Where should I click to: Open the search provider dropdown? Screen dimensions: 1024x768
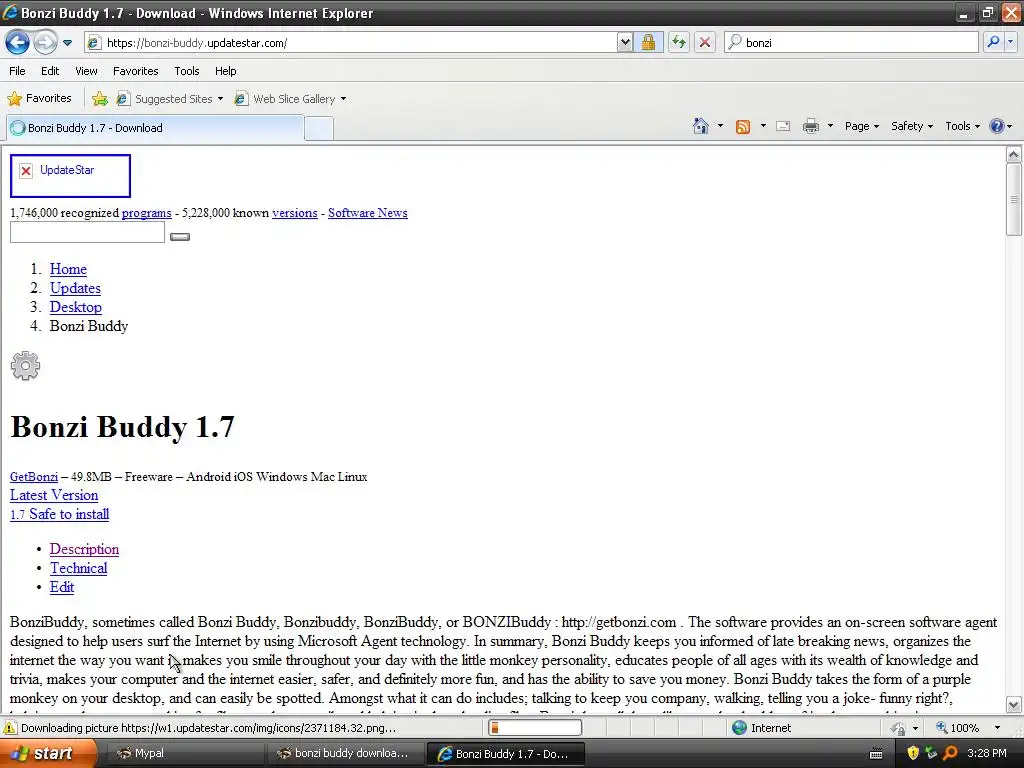point(1010,42)
